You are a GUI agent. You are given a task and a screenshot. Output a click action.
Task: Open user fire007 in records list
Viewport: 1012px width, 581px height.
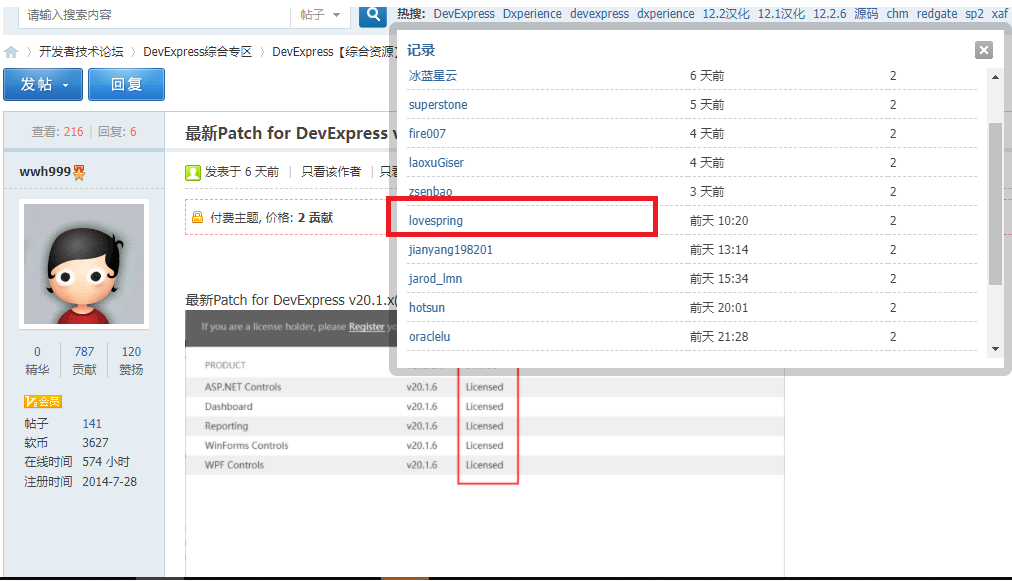(x=427, y=134)
